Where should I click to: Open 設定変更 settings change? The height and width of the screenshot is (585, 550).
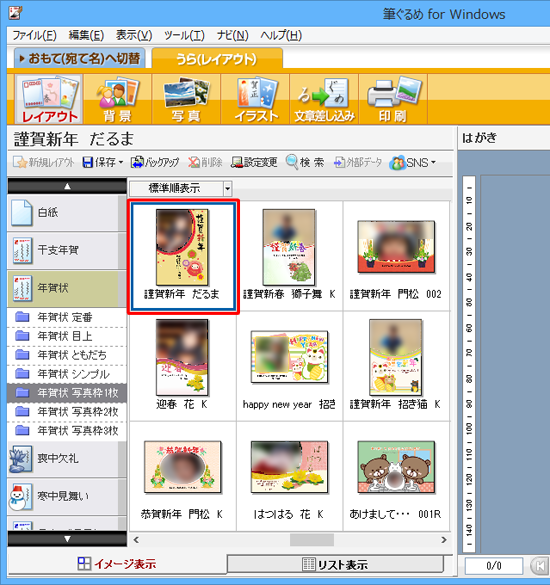coord(254,162)
